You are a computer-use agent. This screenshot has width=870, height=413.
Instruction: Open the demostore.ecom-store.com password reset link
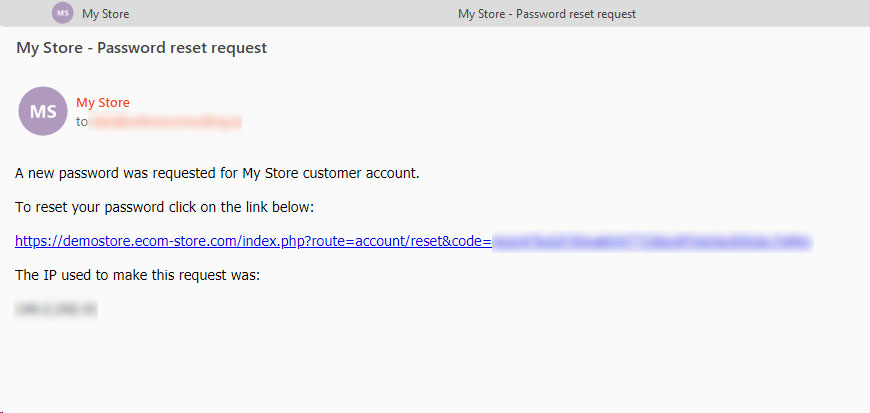pos(413,241)
